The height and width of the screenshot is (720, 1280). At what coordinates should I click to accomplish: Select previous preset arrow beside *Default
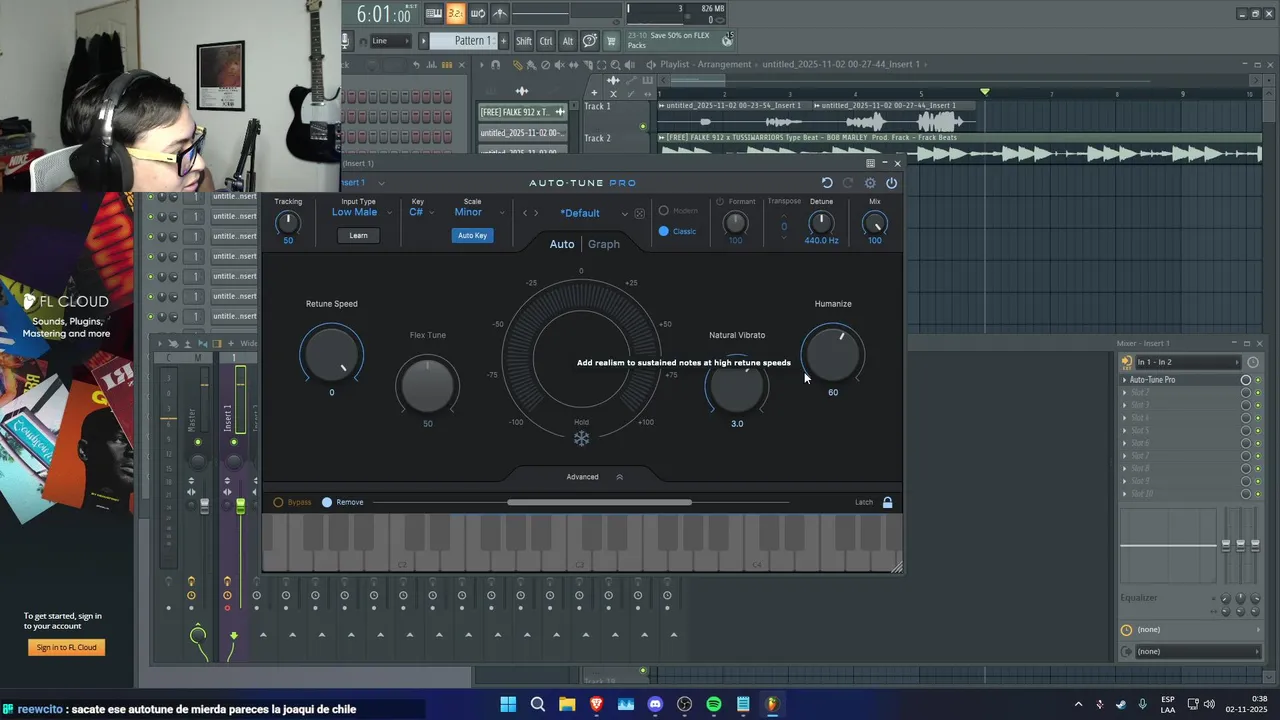pos(525,213)
